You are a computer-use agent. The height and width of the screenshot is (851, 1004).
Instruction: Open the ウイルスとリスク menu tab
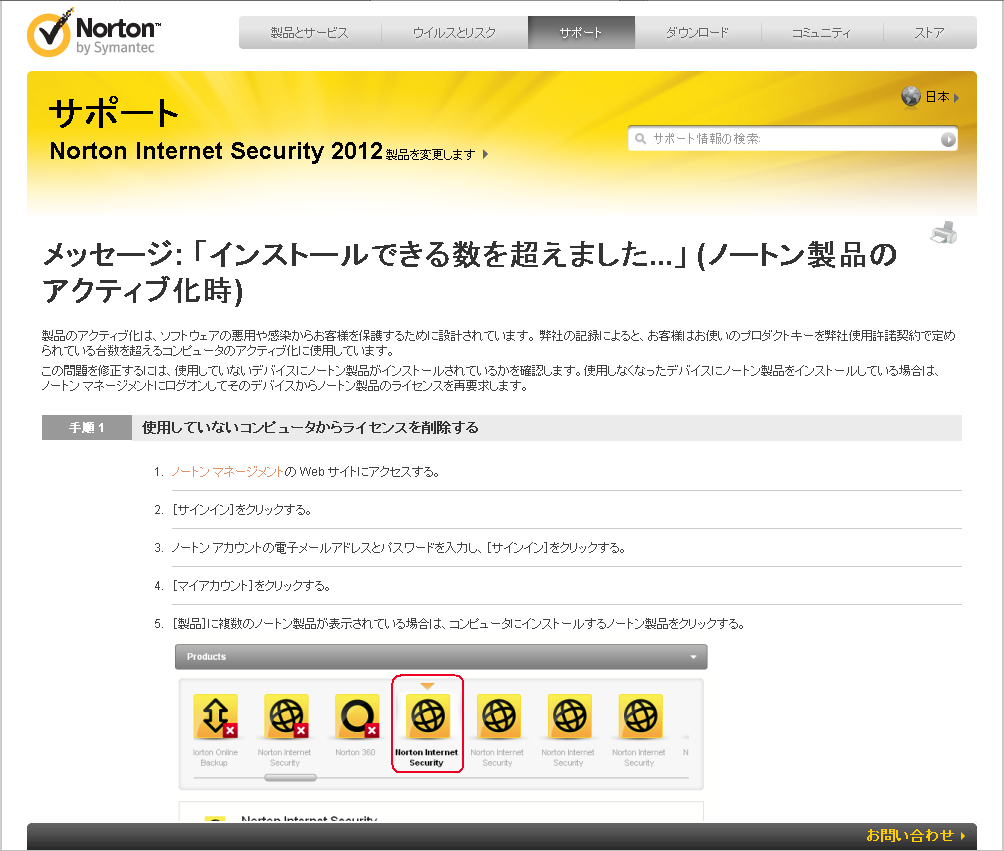pos(454,33)
